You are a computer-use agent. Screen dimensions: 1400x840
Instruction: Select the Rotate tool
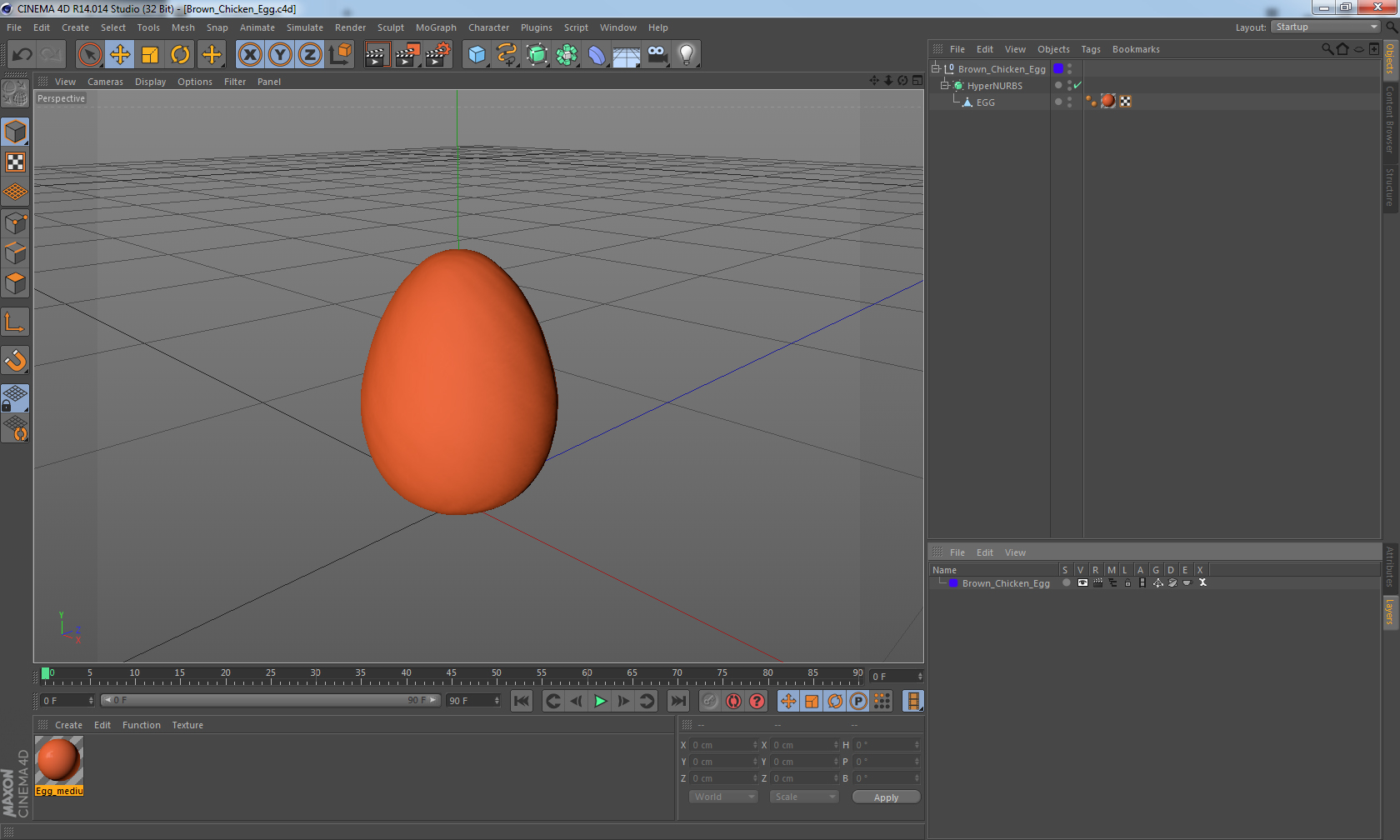180,55
